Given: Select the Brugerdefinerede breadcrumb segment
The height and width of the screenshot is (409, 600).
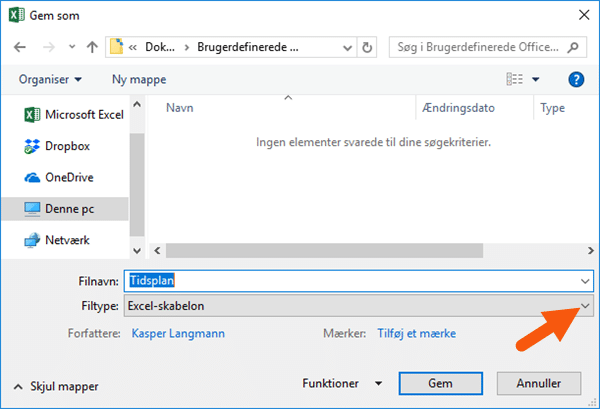Looking at the screenshot, I should [x=248, y=47].
